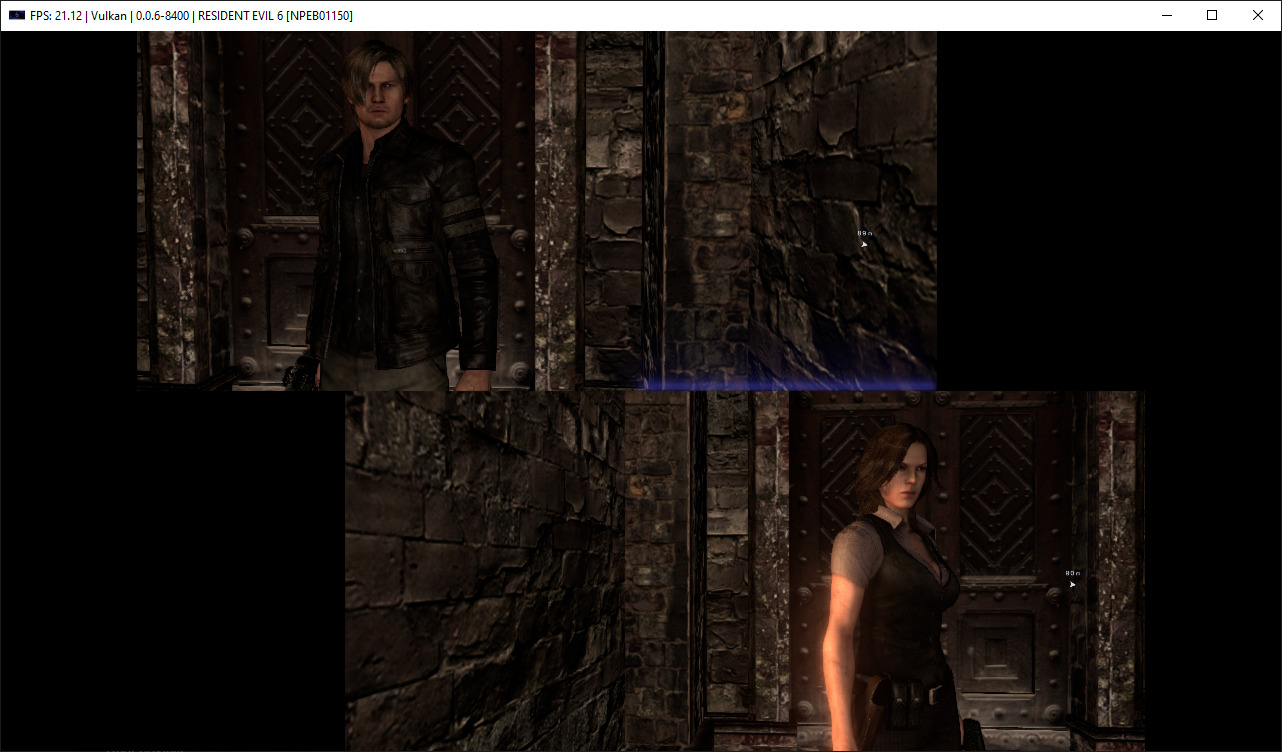
Task: Minimize the Resident Evil 6 window
Action: (1166, 15)
